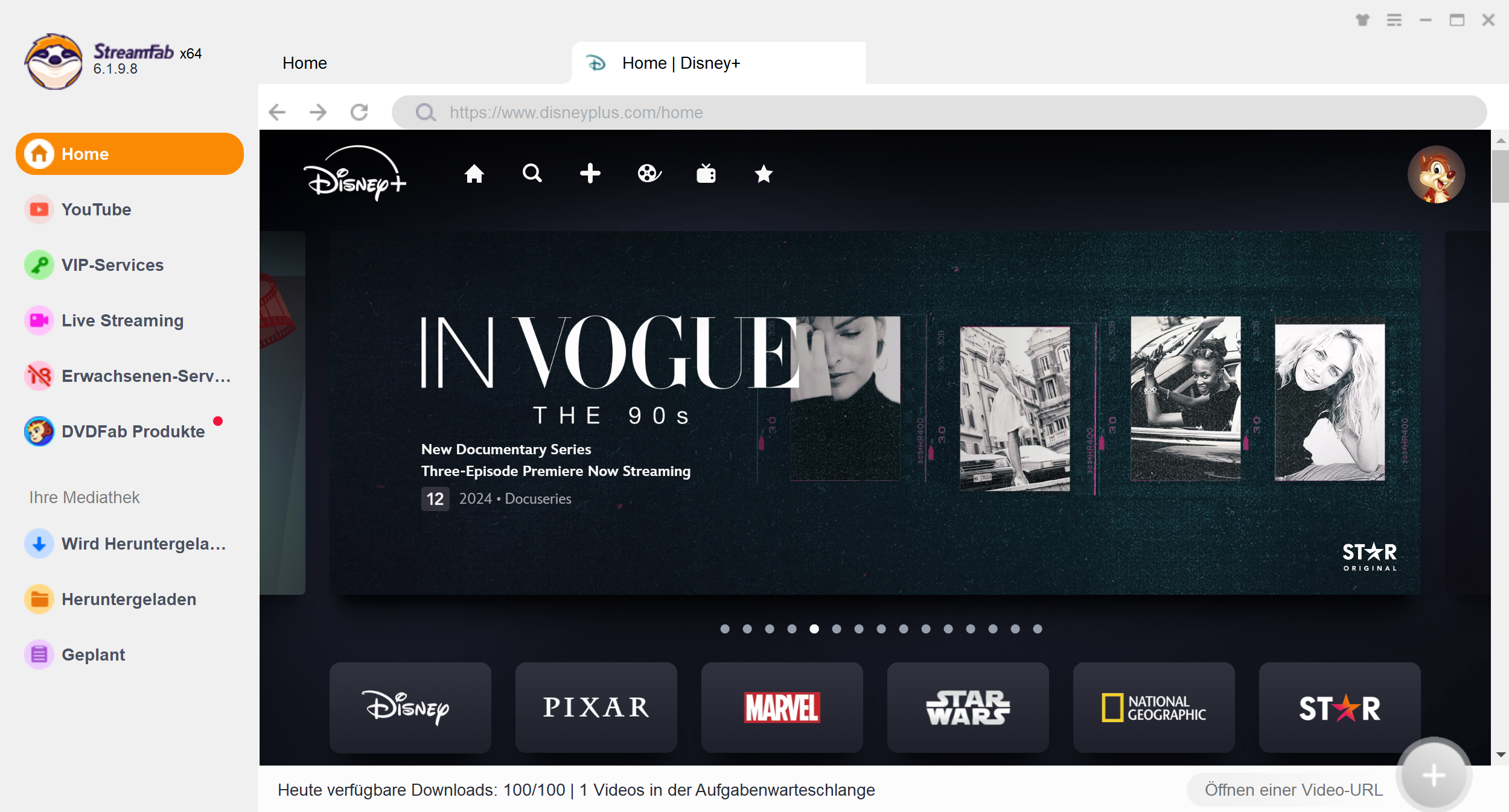The height and width of the screenshot is (812, 1509).
Task: Select the fourth carousel dot
Action: click(792, 629)
